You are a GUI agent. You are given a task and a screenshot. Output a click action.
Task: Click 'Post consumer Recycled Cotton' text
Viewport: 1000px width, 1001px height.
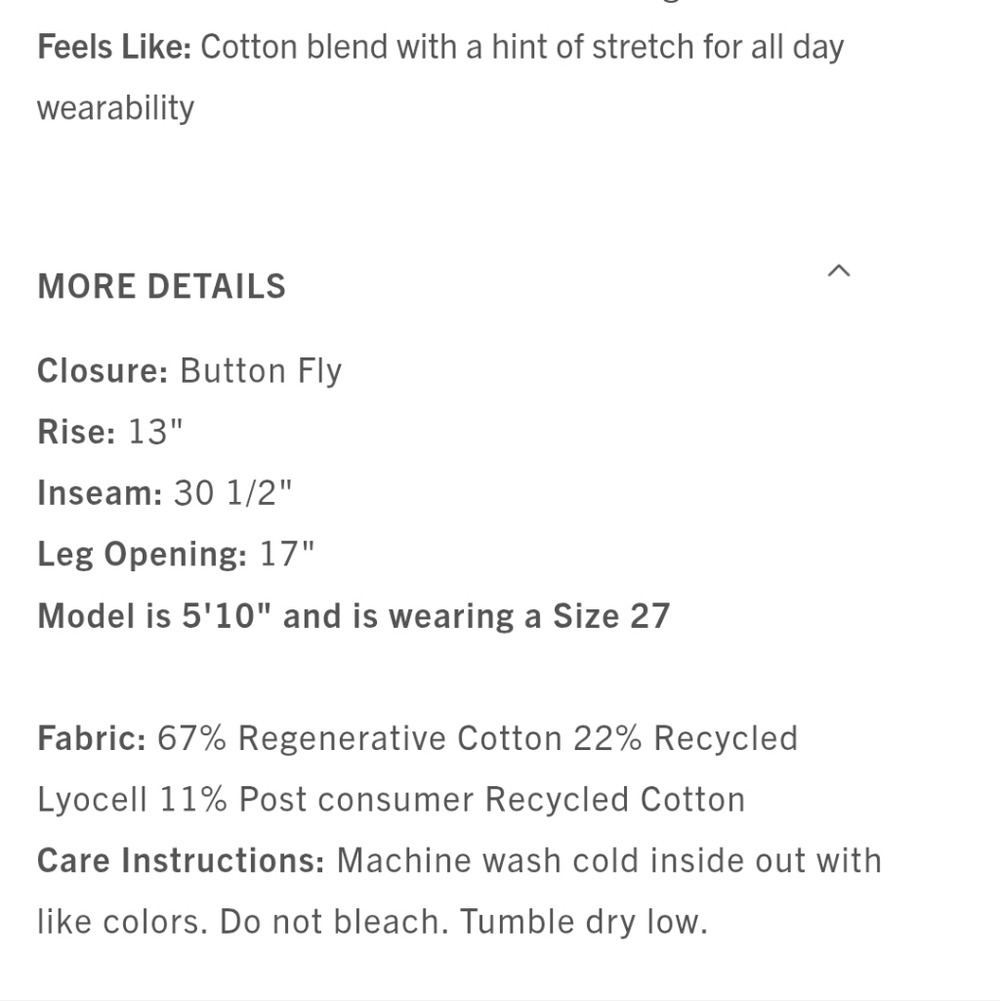pyautogui.click(x=492, y=799)
